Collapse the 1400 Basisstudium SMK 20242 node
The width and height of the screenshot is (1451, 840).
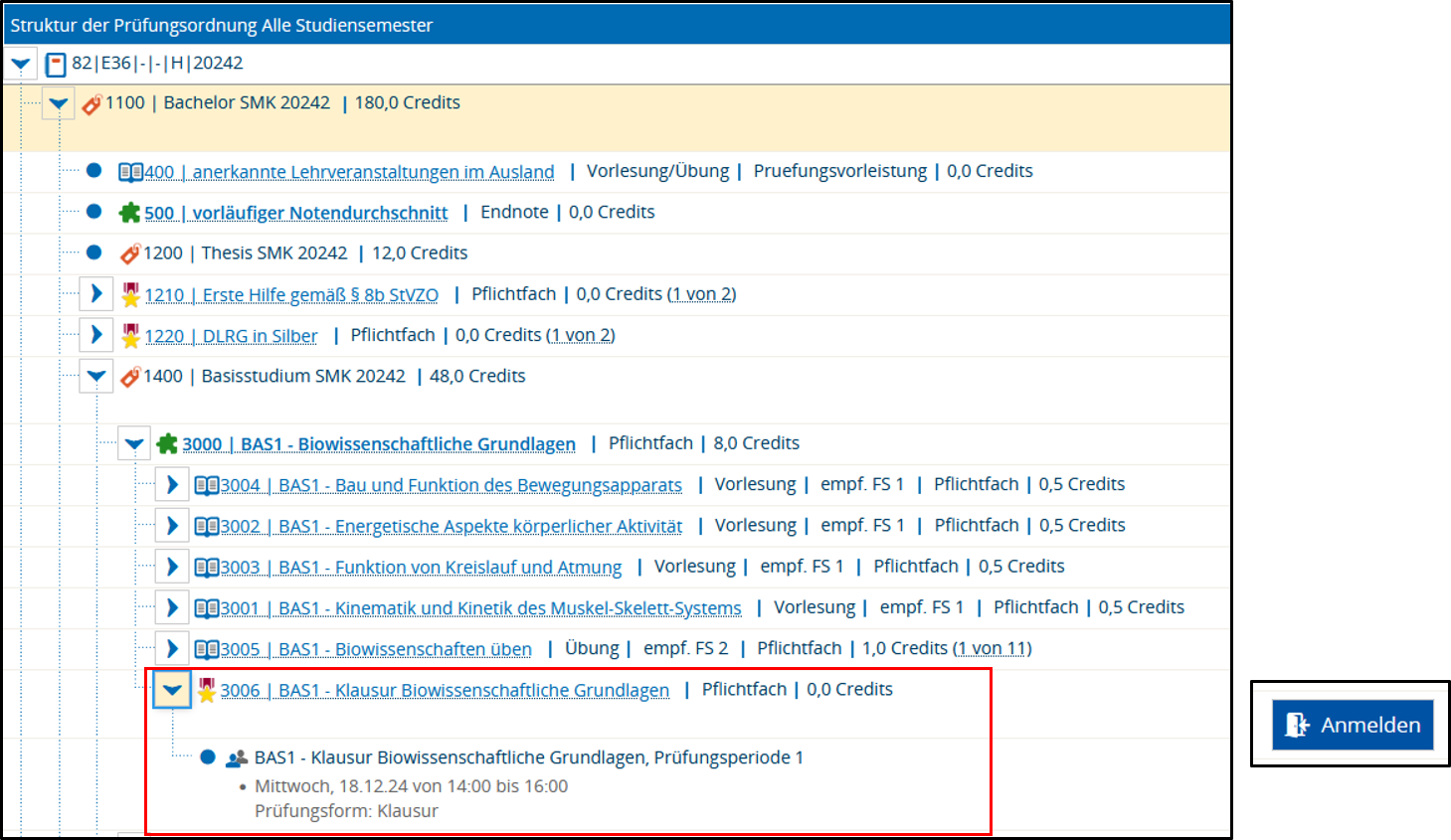(x=96, y=377)
